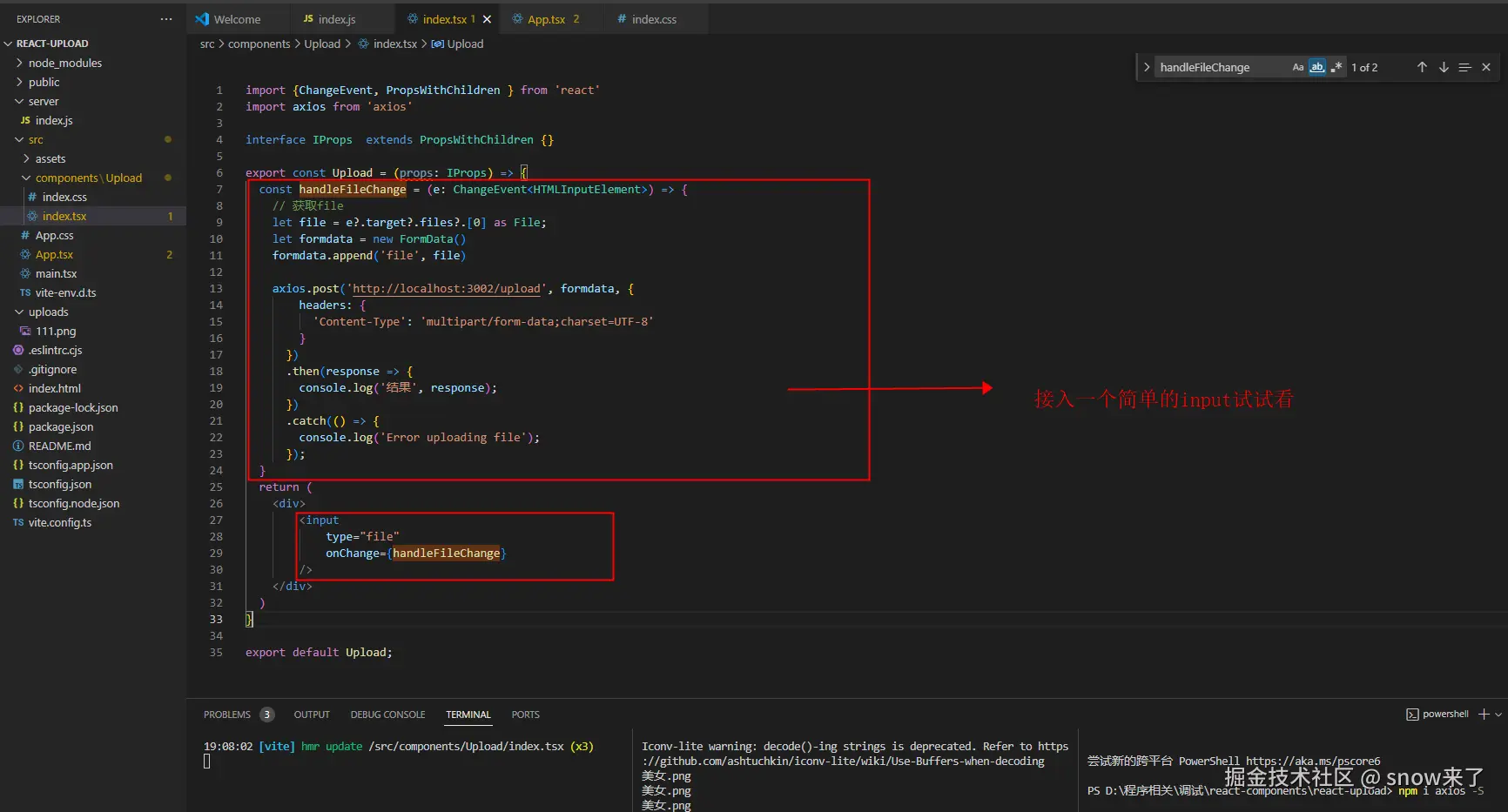Collapse the src folder
The width and height of the screenshot is (1508, 812).
(x=36, y=139)
